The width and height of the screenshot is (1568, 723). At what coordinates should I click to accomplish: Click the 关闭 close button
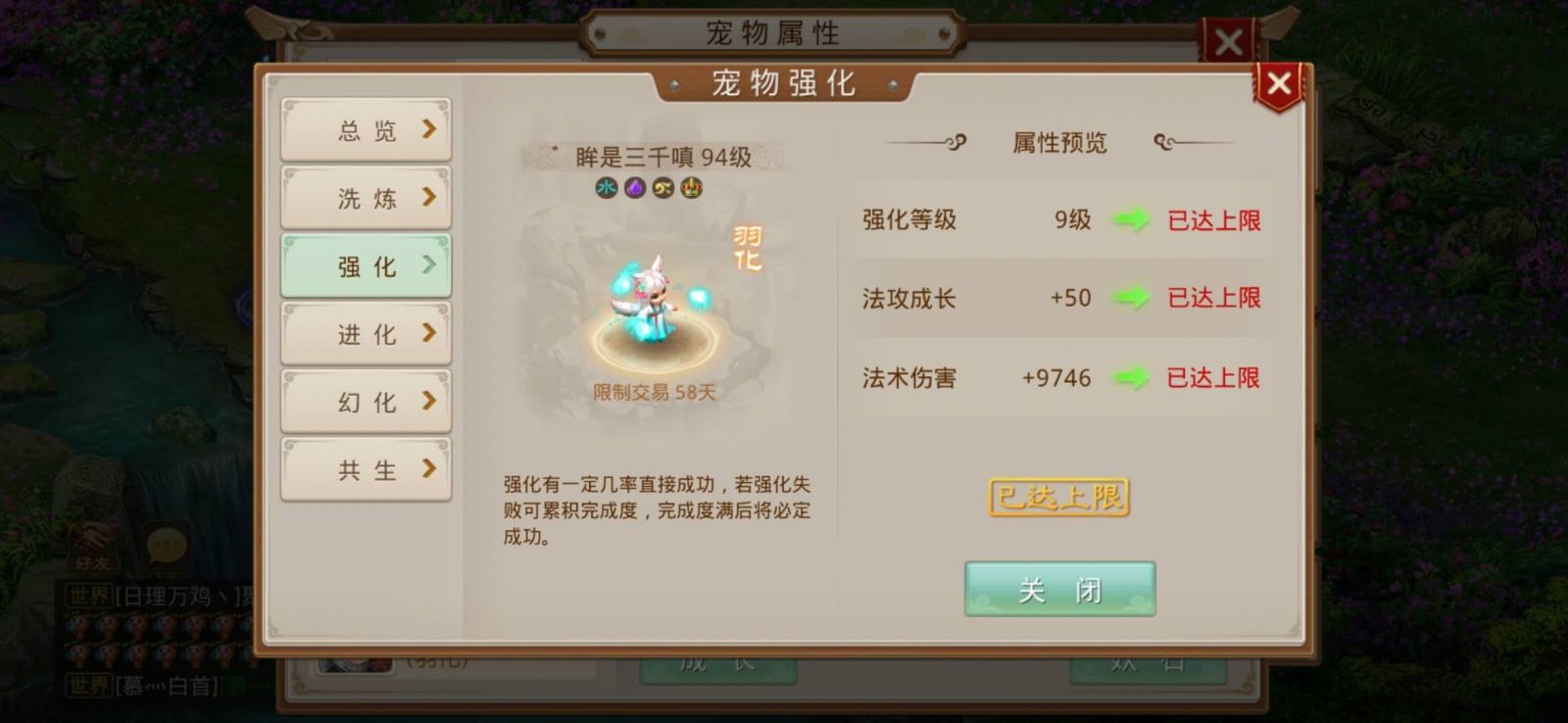pyautogui.click(x=1059, y=589)
